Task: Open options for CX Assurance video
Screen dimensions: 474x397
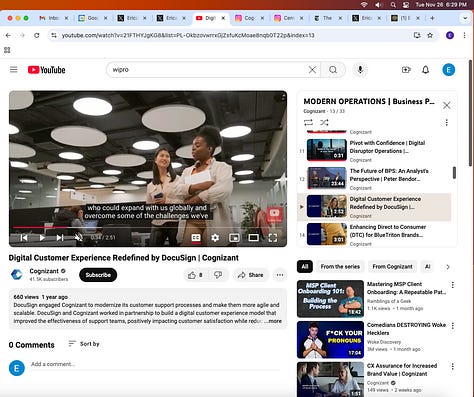Action: coord(453,367)
